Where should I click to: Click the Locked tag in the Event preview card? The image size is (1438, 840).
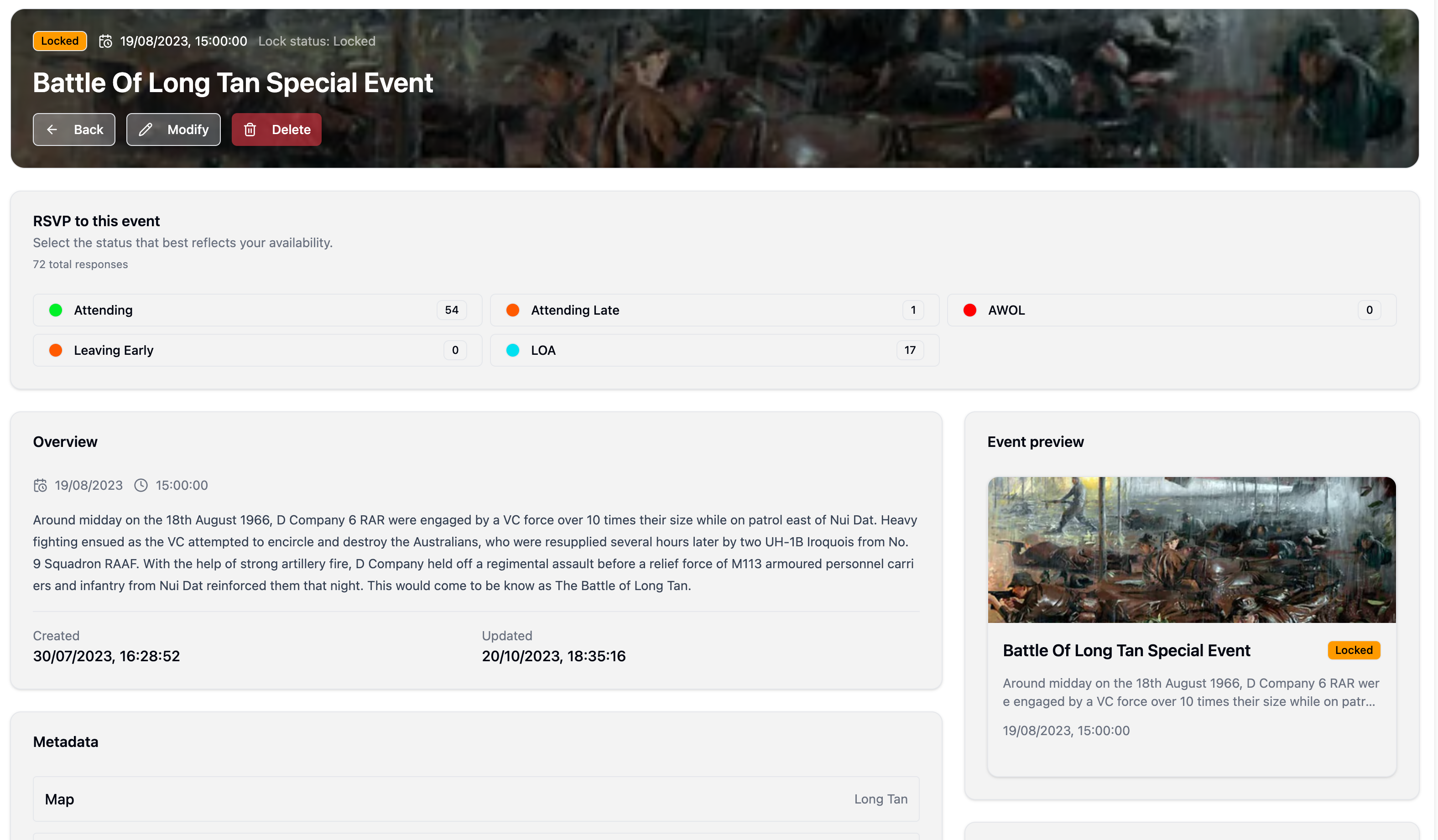tap(1354, 650)
